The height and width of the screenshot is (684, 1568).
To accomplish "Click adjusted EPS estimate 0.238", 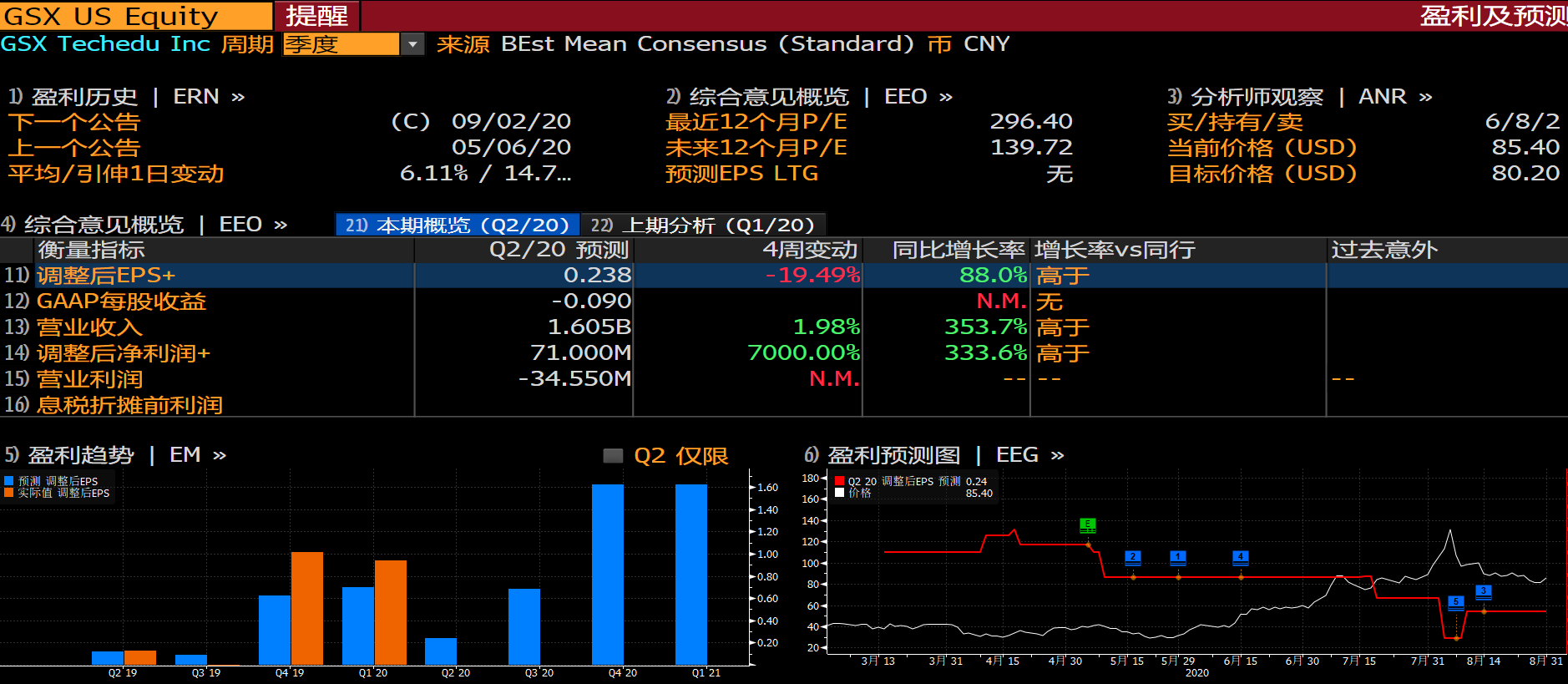I will click(x=597, y=276).
